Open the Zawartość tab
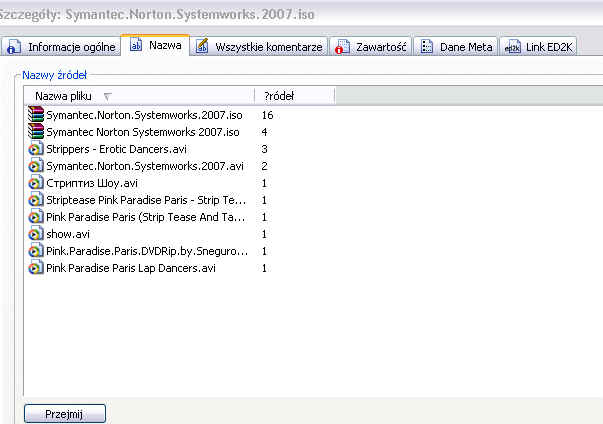 click(370, 47)
